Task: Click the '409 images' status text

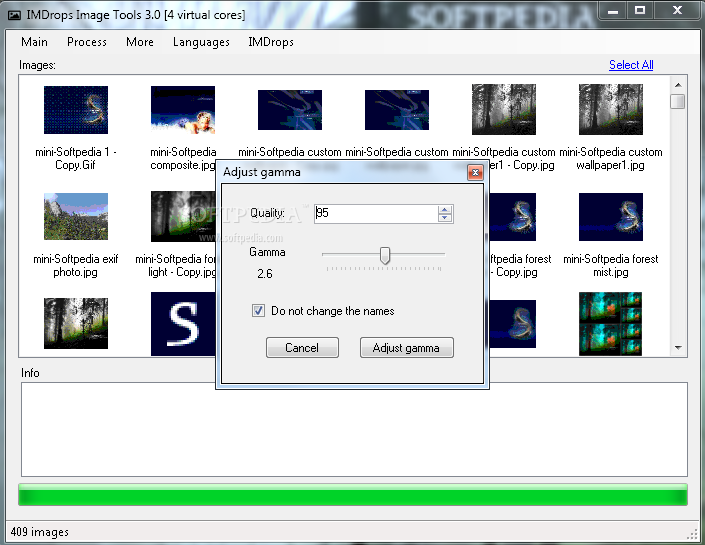Action: (40, 532)
